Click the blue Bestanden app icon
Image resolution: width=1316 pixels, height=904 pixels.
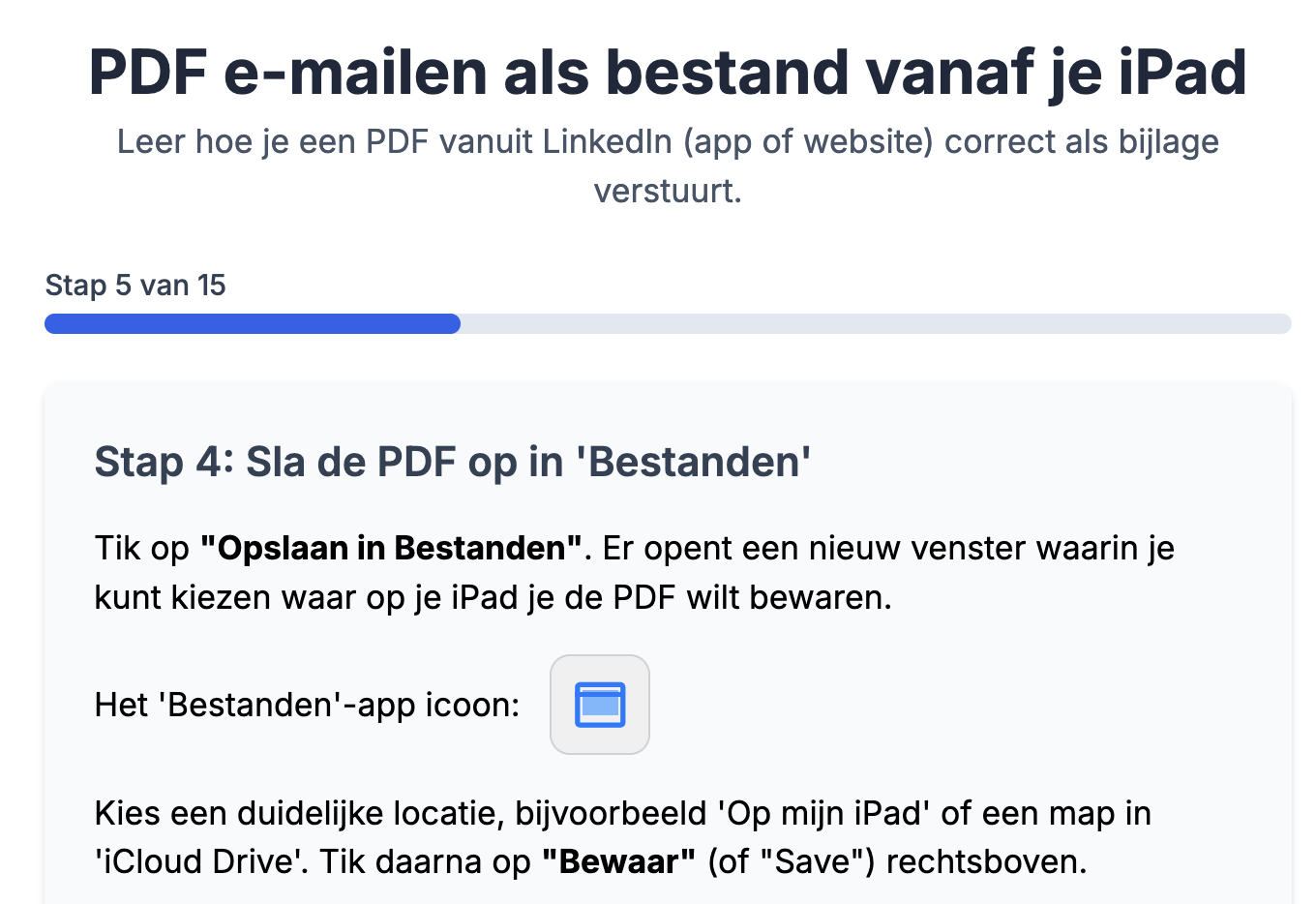pos(600,705)
